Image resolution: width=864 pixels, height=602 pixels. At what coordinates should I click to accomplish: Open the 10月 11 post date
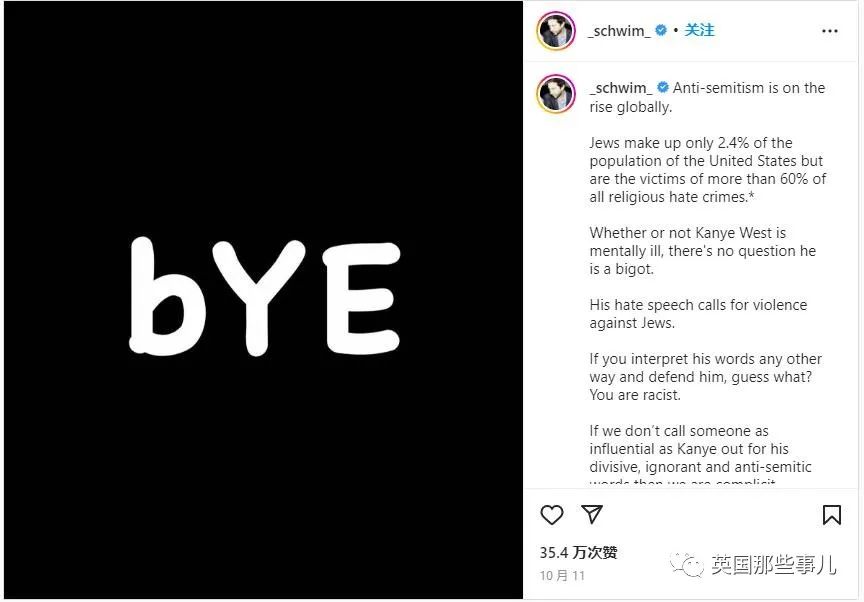point(562,576)
